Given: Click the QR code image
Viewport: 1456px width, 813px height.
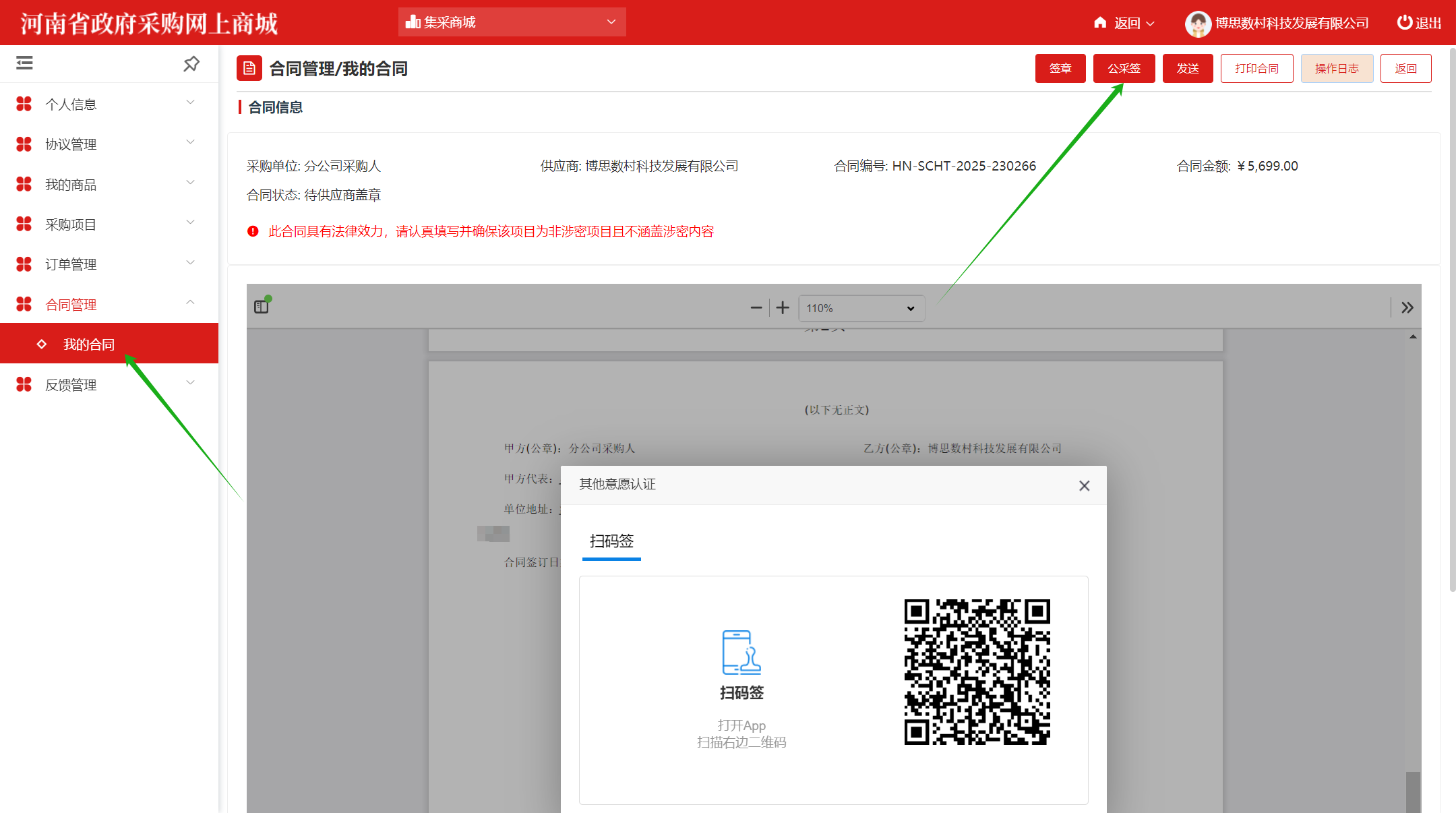Looking at the screenshot, I should tap(977, 671).
